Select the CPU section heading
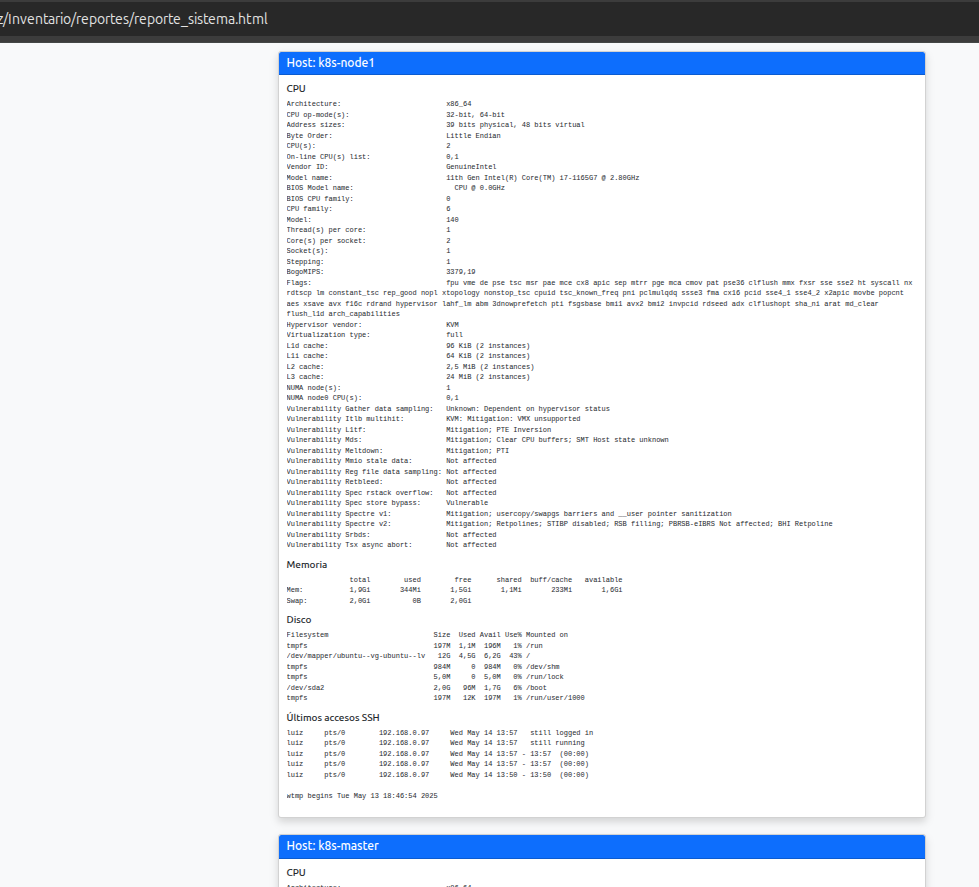The width and height of the screenshot is (979, 887). click(x=295, y=88)
